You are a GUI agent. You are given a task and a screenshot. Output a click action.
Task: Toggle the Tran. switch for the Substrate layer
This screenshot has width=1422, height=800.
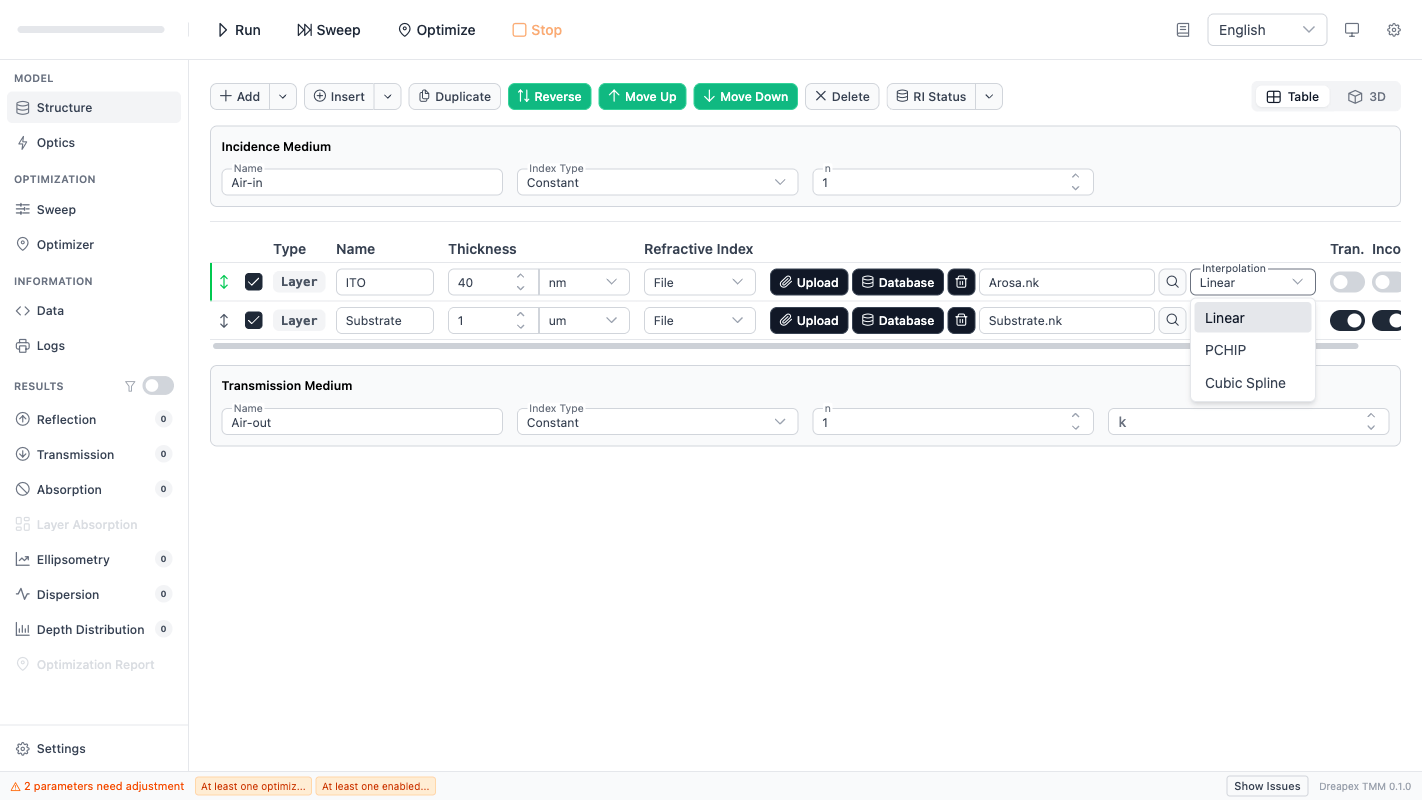1347,320
